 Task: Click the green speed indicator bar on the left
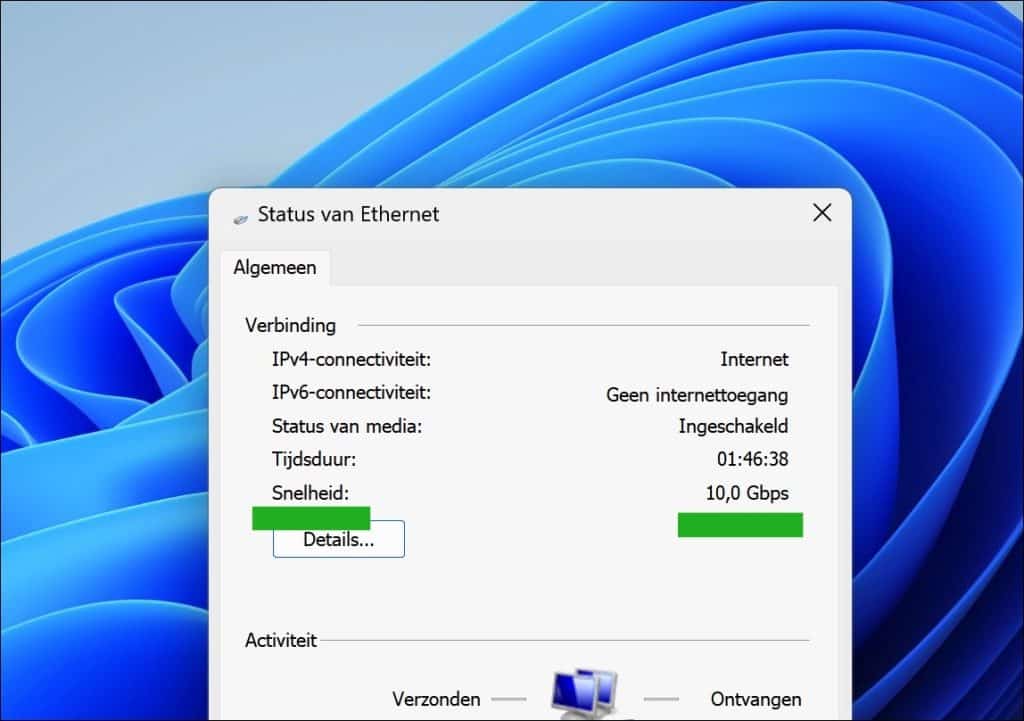click(311, 518)
